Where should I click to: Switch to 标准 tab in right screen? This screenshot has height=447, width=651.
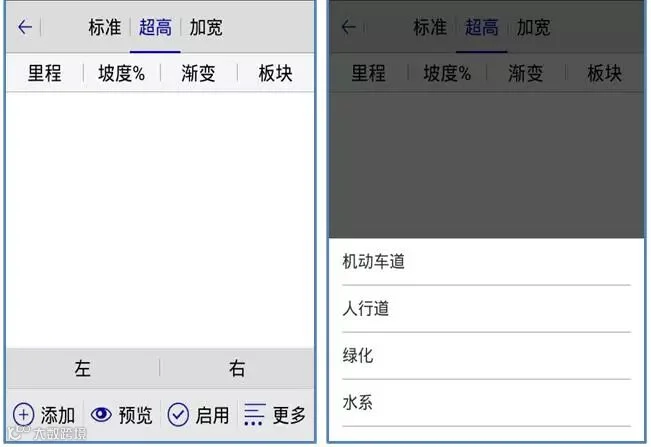pyautogui.click(x=430, y=28)
